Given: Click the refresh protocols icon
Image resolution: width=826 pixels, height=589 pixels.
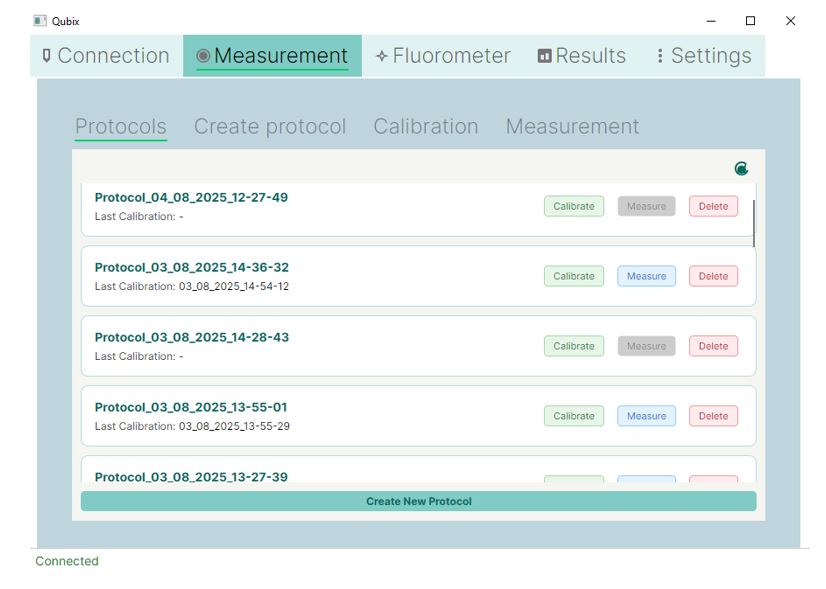Looking at the screenshot, I should (741, 169).
